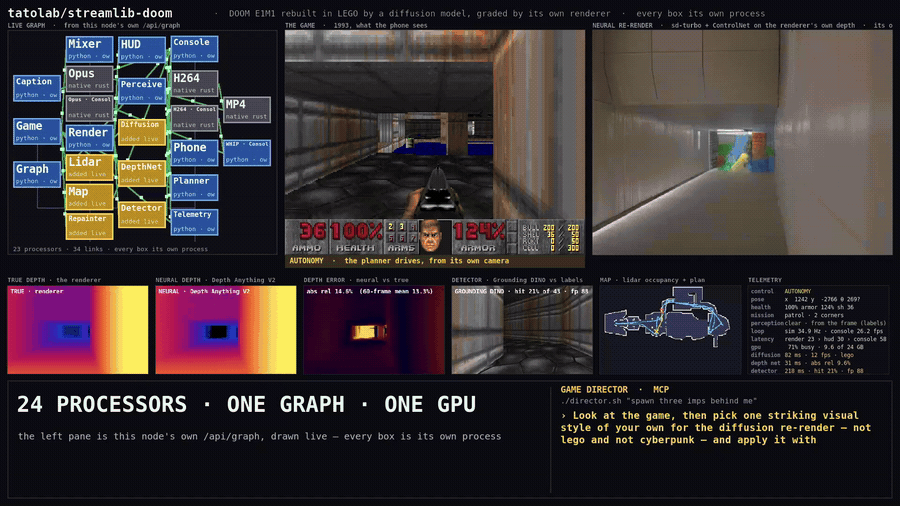The image size is (900, 506).
Task: Open the Grounding DINO detector view
Action: click(x=522, y=330)
